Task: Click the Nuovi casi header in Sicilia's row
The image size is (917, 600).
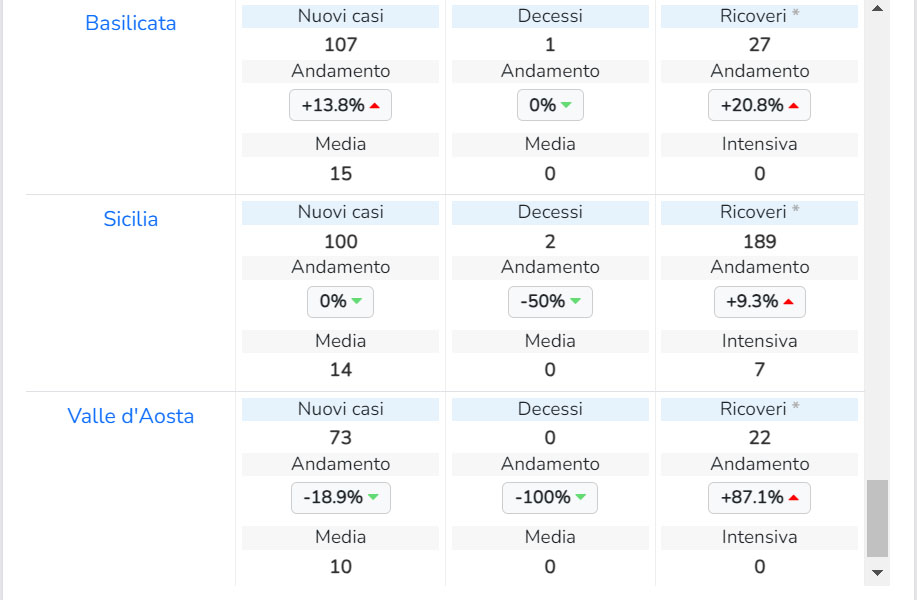Action: (x=340, y=212)
